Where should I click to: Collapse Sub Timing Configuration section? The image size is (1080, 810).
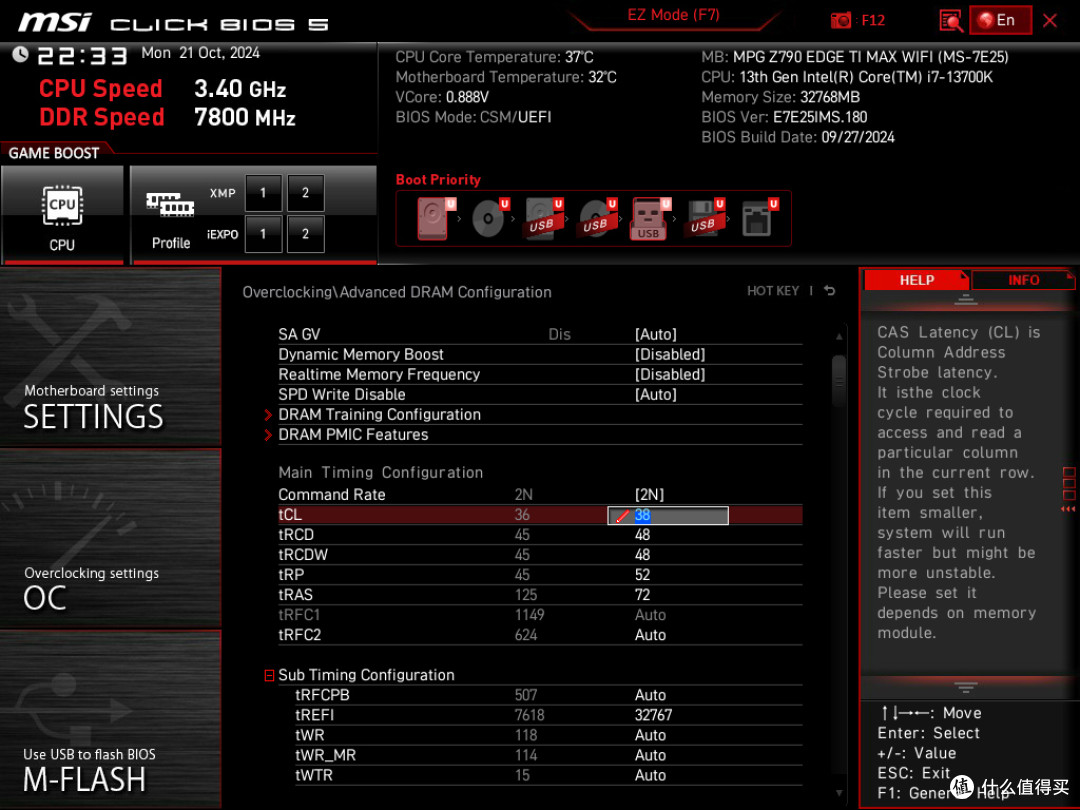[x=269, y=676]
